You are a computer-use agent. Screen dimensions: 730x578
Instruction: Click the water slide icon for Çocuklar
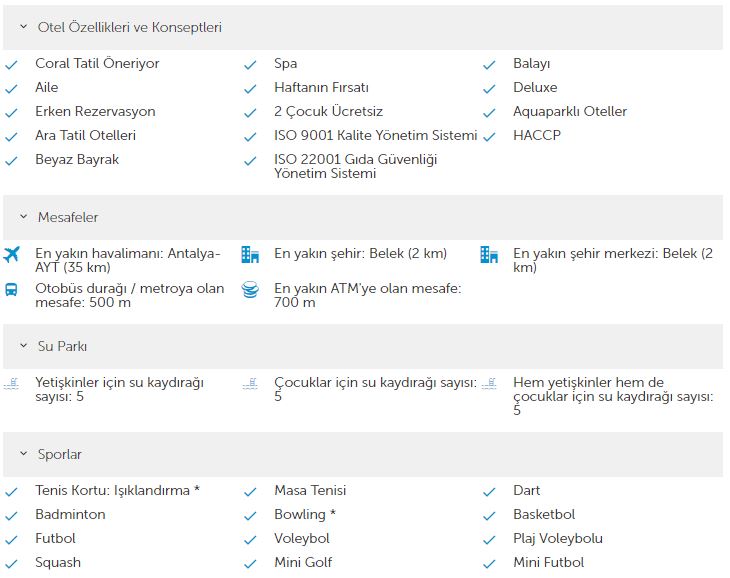tap(250, 383)
